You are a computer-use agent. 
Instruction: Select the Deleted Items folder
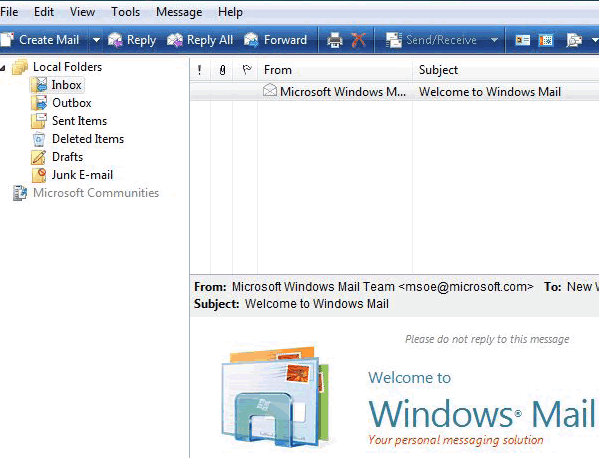click(88, 139)
